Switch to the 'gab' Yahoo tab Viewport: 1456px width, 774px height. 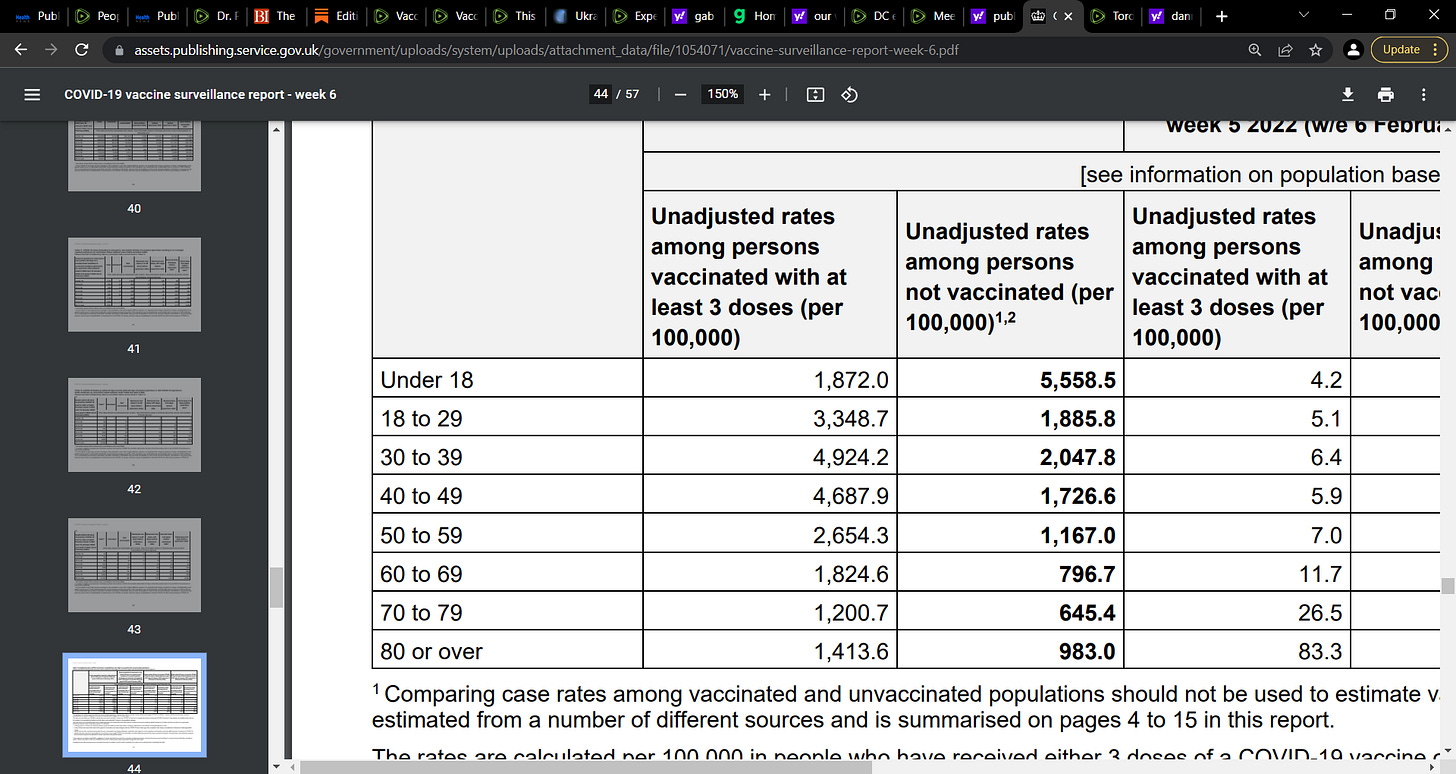pyautogui.click(x=694, y=16)
